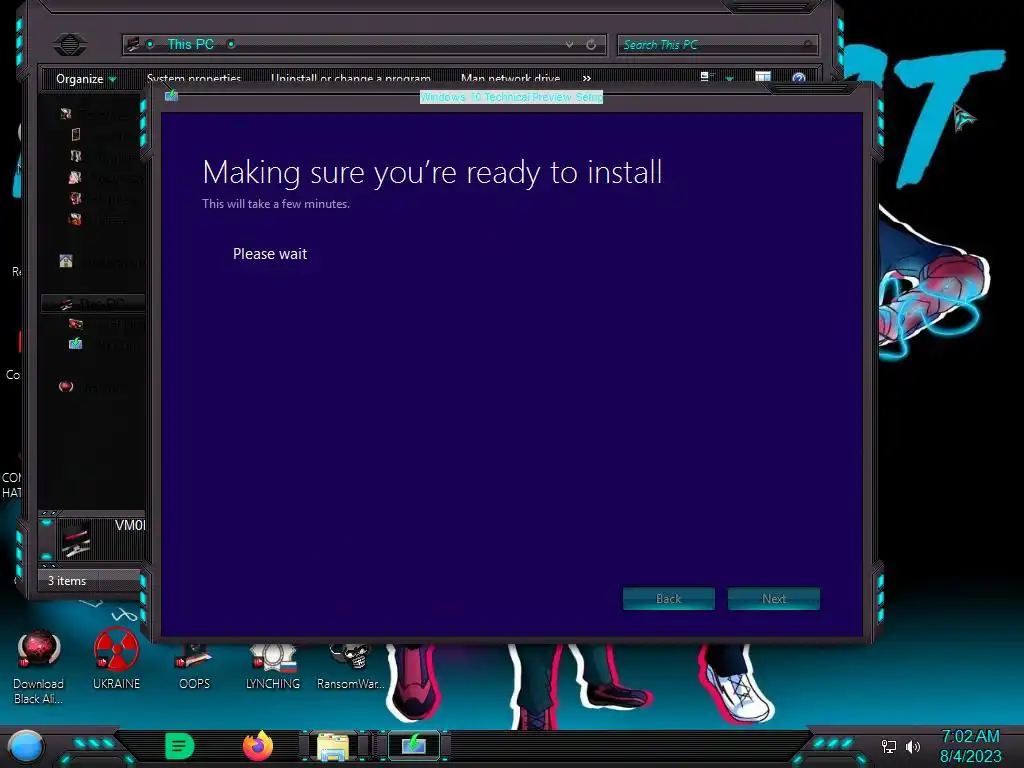Open File Explorer from the taskbar

[333, 746]
